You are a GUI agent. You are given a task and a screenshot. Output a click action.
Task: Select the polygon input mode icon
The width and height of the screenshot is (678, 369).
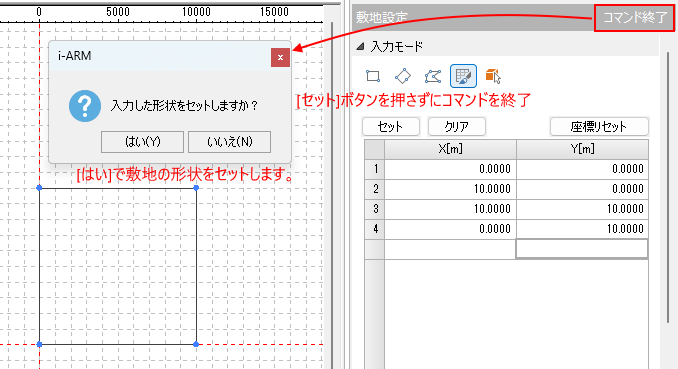coord(433,76)
